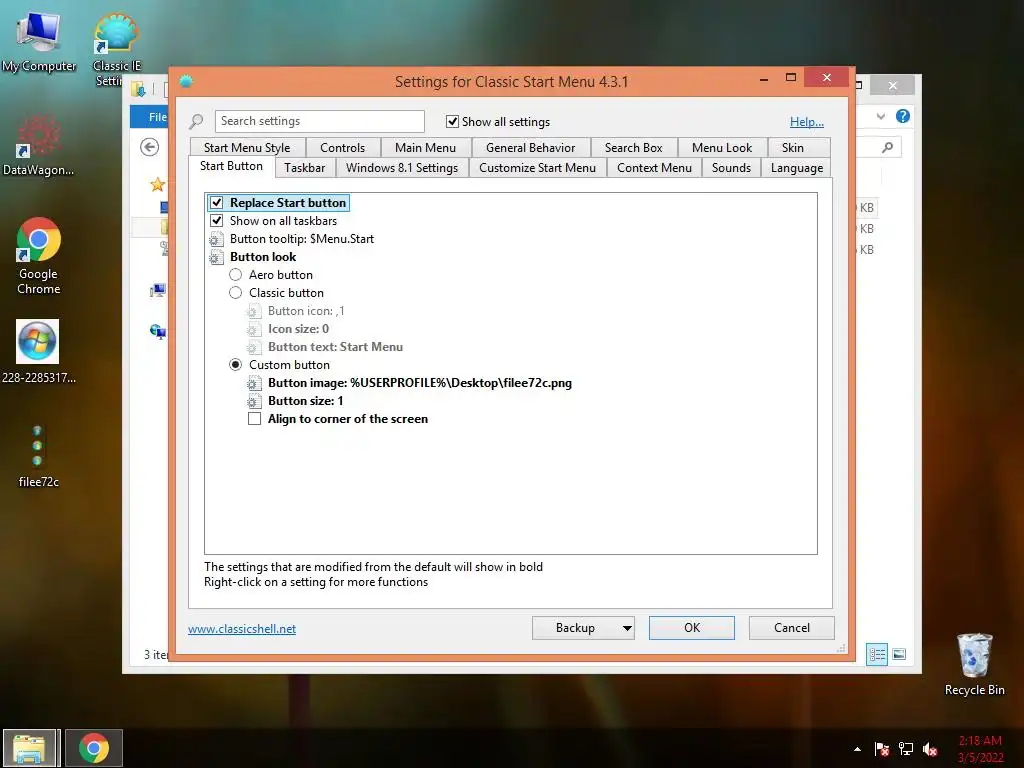Toggle Show all settings checkbox

click(452, 121)
